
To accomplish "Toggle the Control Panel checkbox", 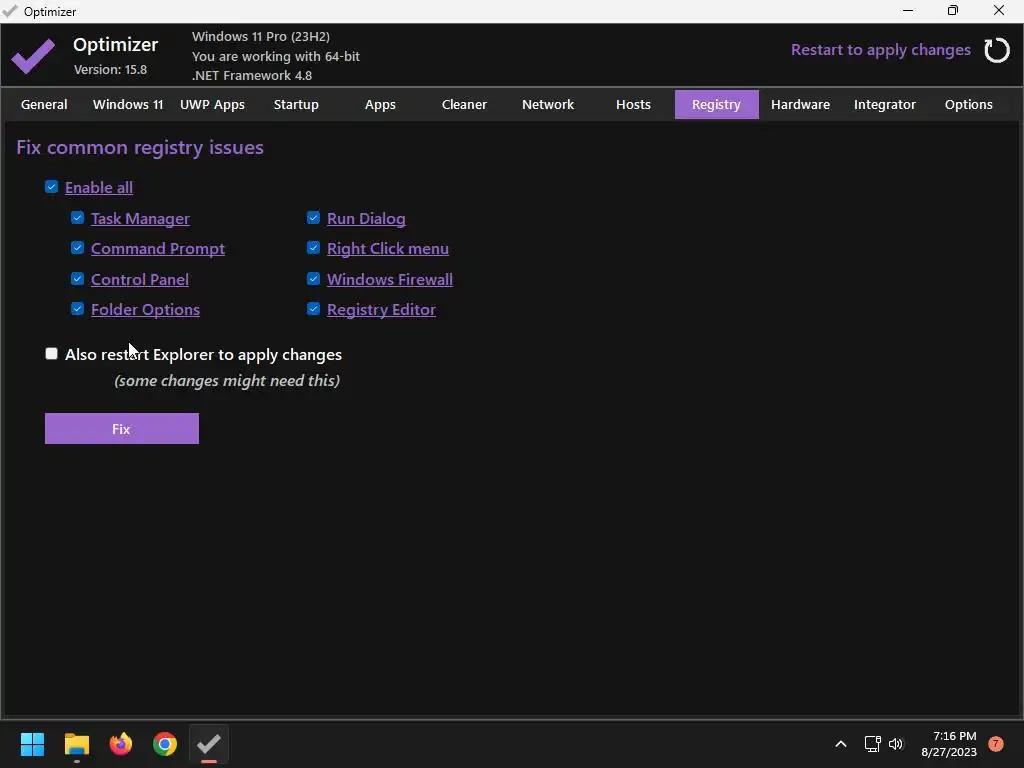I will (x=78, y=279).
